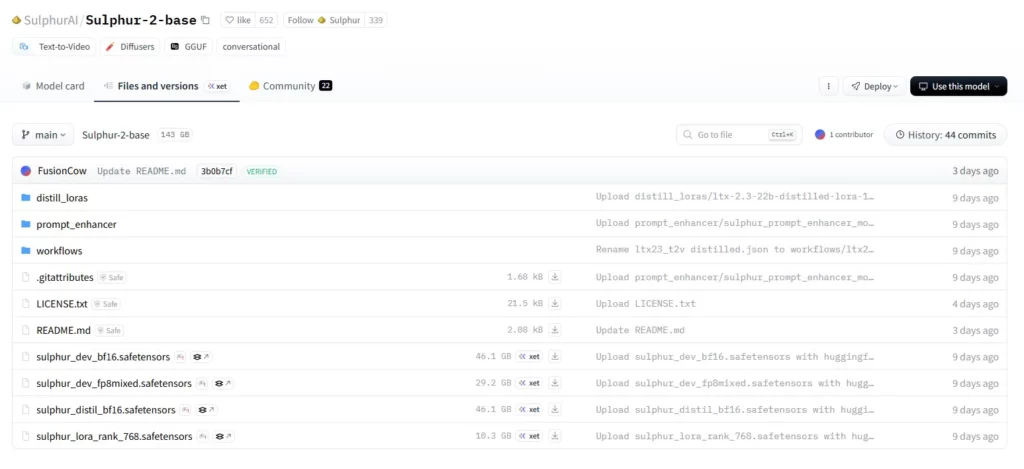Copy the model name Sulphur-2-base

coord(205,20)
